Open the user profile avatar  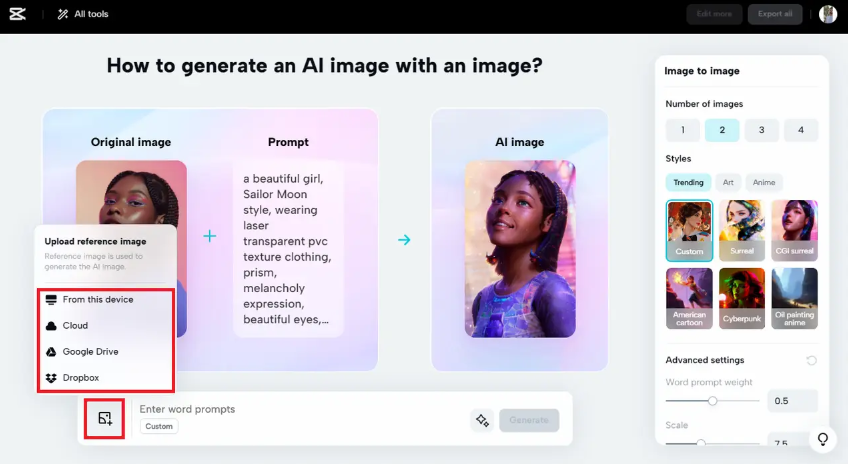828,14
